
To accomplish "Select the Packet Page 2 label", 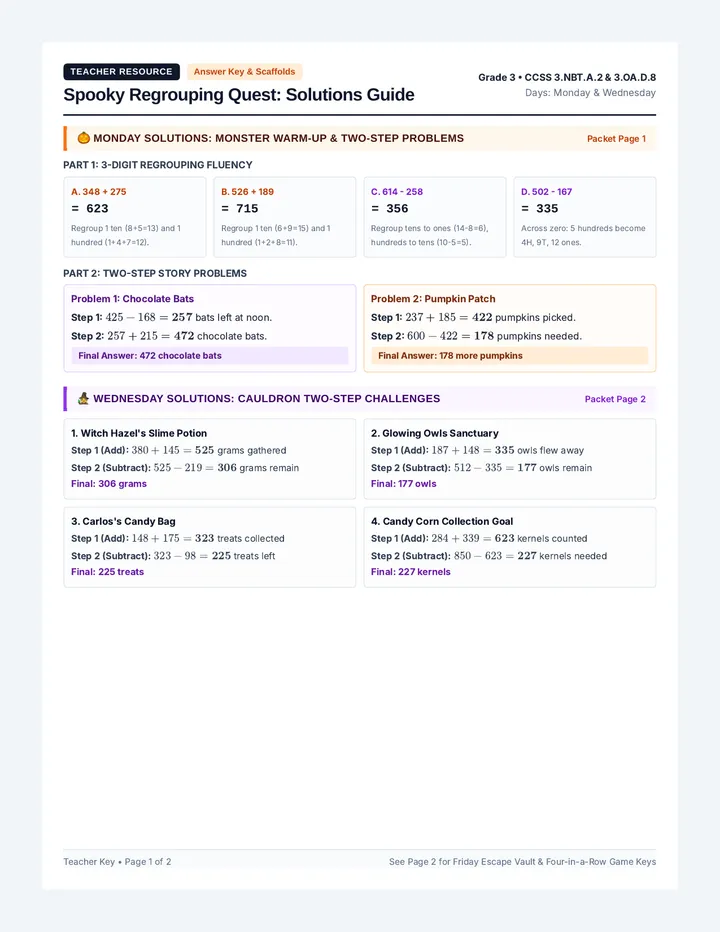I will click(615, 399).
